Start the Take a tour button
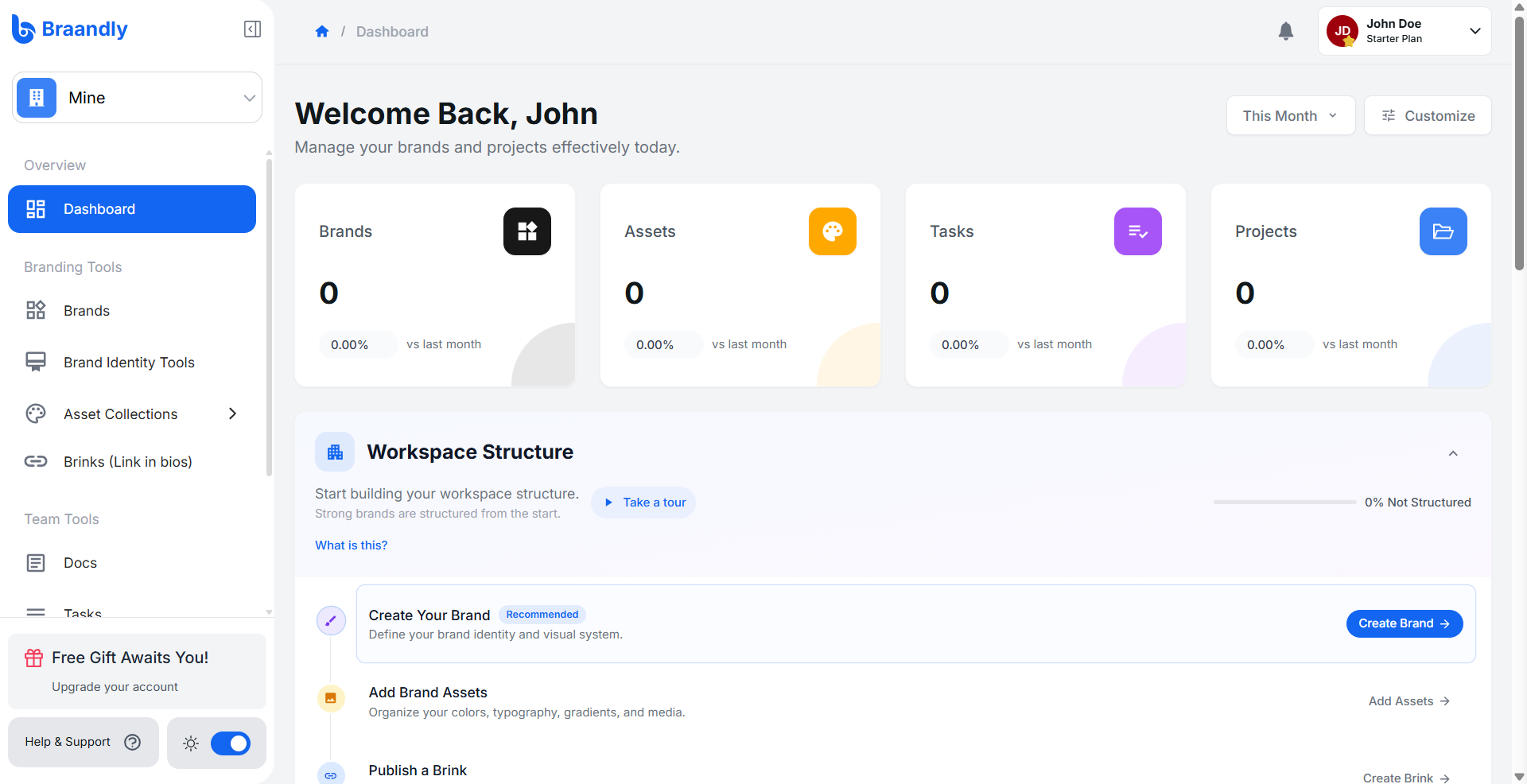 click(643, 503)
